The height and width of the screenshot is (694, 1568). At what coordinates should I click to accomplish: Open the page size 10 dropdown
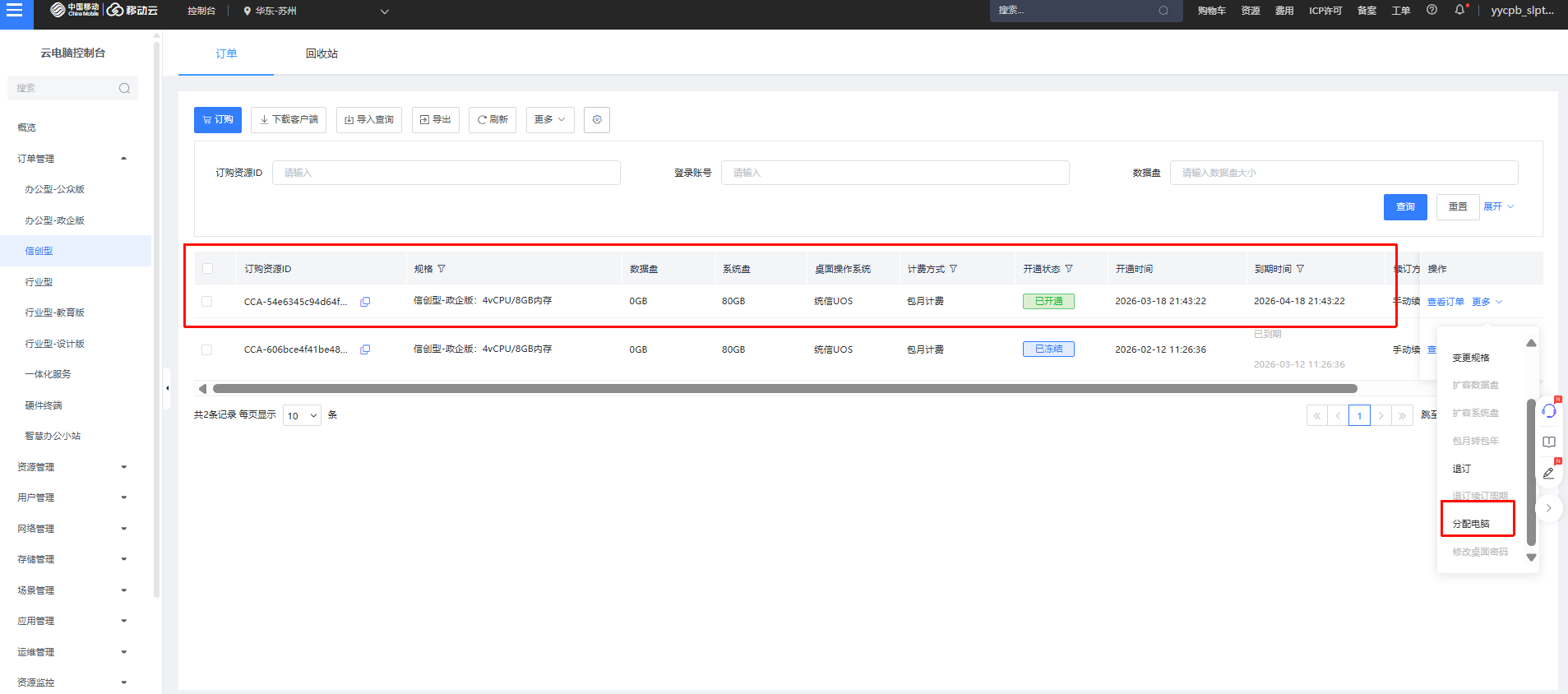[302, 415]
